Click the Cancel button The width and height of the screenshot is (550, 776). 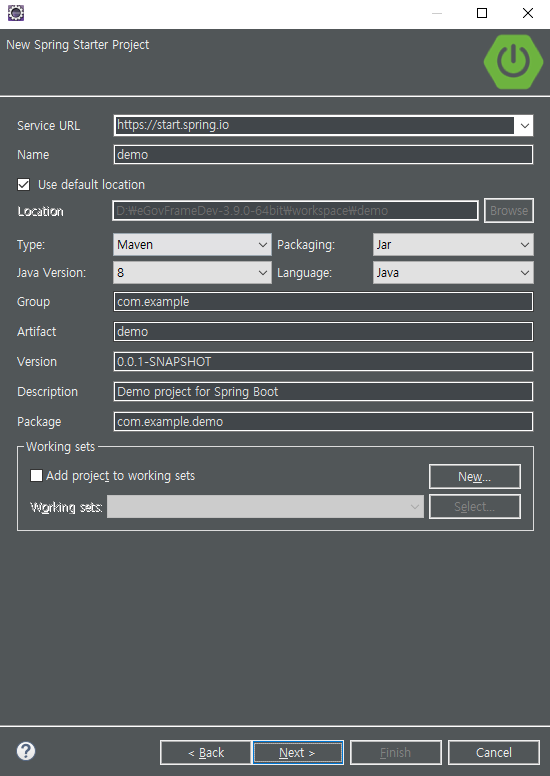tap(494, 753)
